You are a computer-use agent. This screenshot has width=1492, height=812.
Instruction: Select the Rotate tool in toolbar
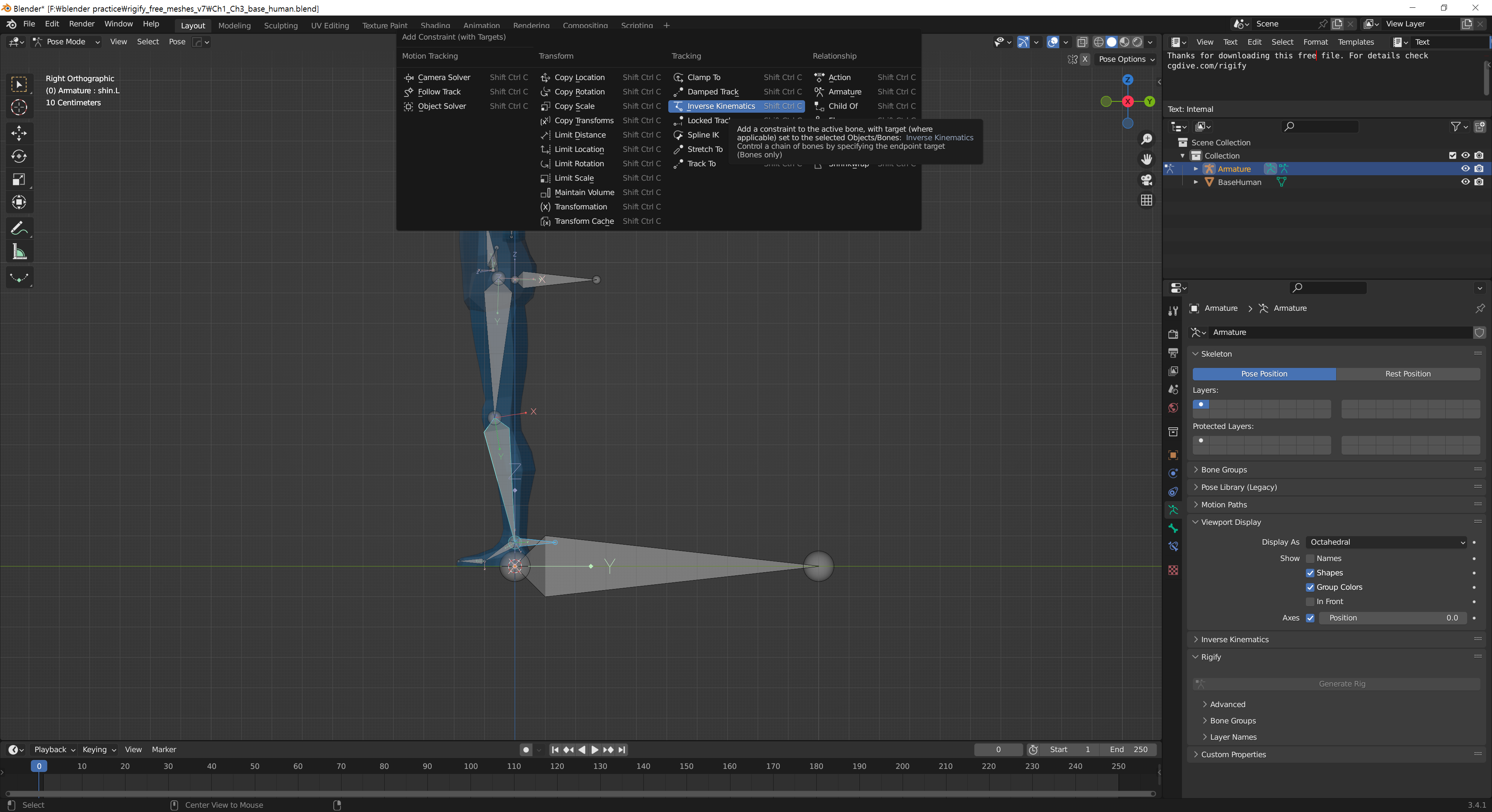[x=19, y=156]
